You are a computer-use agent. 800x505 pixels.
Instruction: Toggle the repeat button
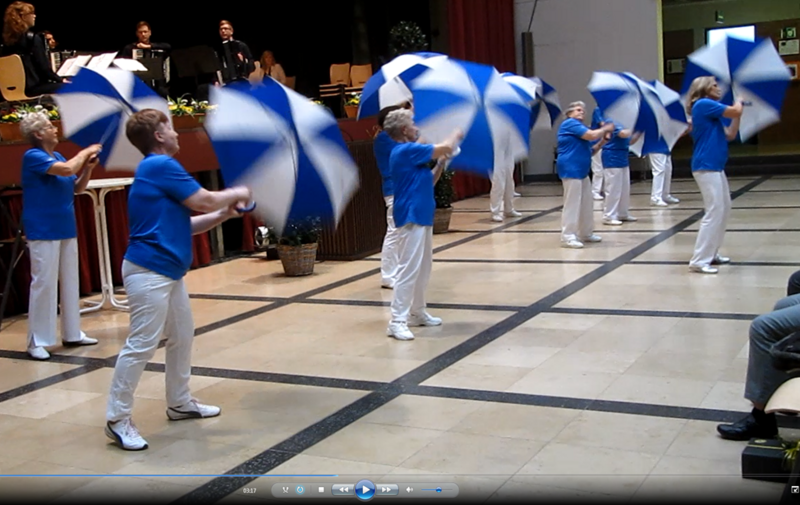300,490
